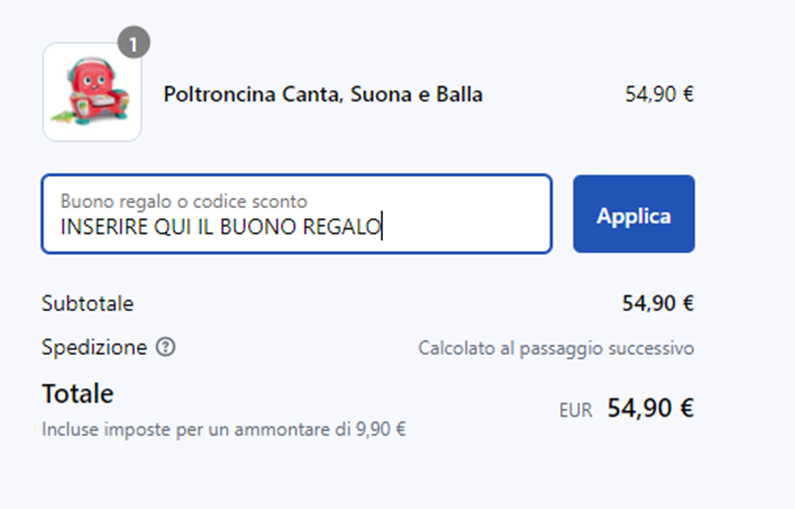Click the item price 54,90 € beside product name

659,95
